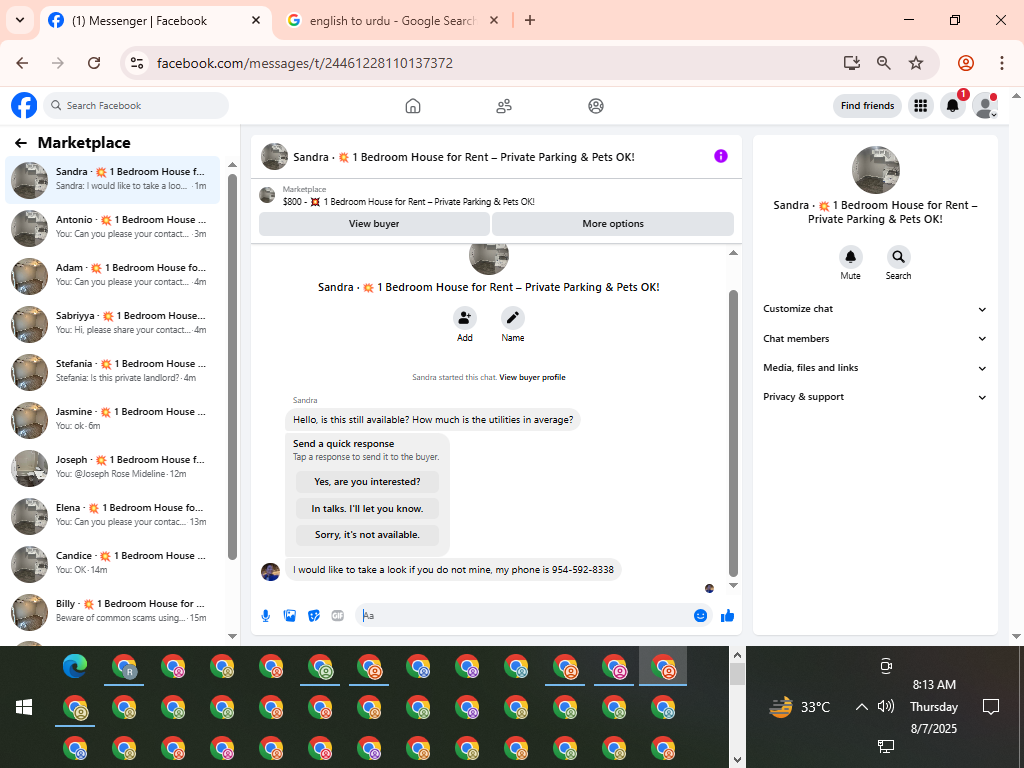Image resolution: width=1024 pixels, height=768 pixels.
Task: Open the View buyer profile link
Action: click(x=532, y=377)
